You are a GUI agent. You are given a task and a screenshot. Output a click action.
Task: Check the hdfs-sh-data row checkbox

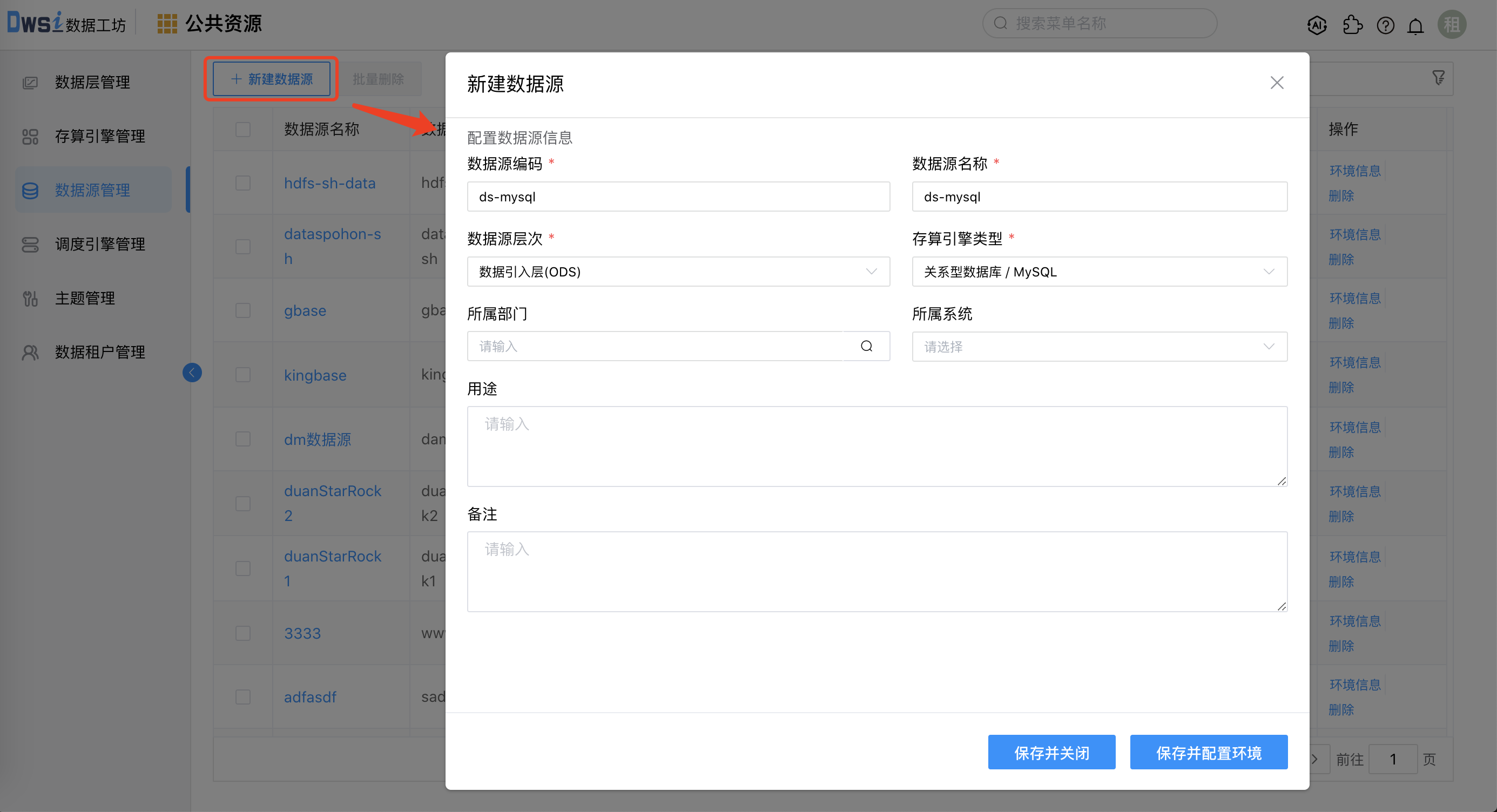[x=242, y=182]
